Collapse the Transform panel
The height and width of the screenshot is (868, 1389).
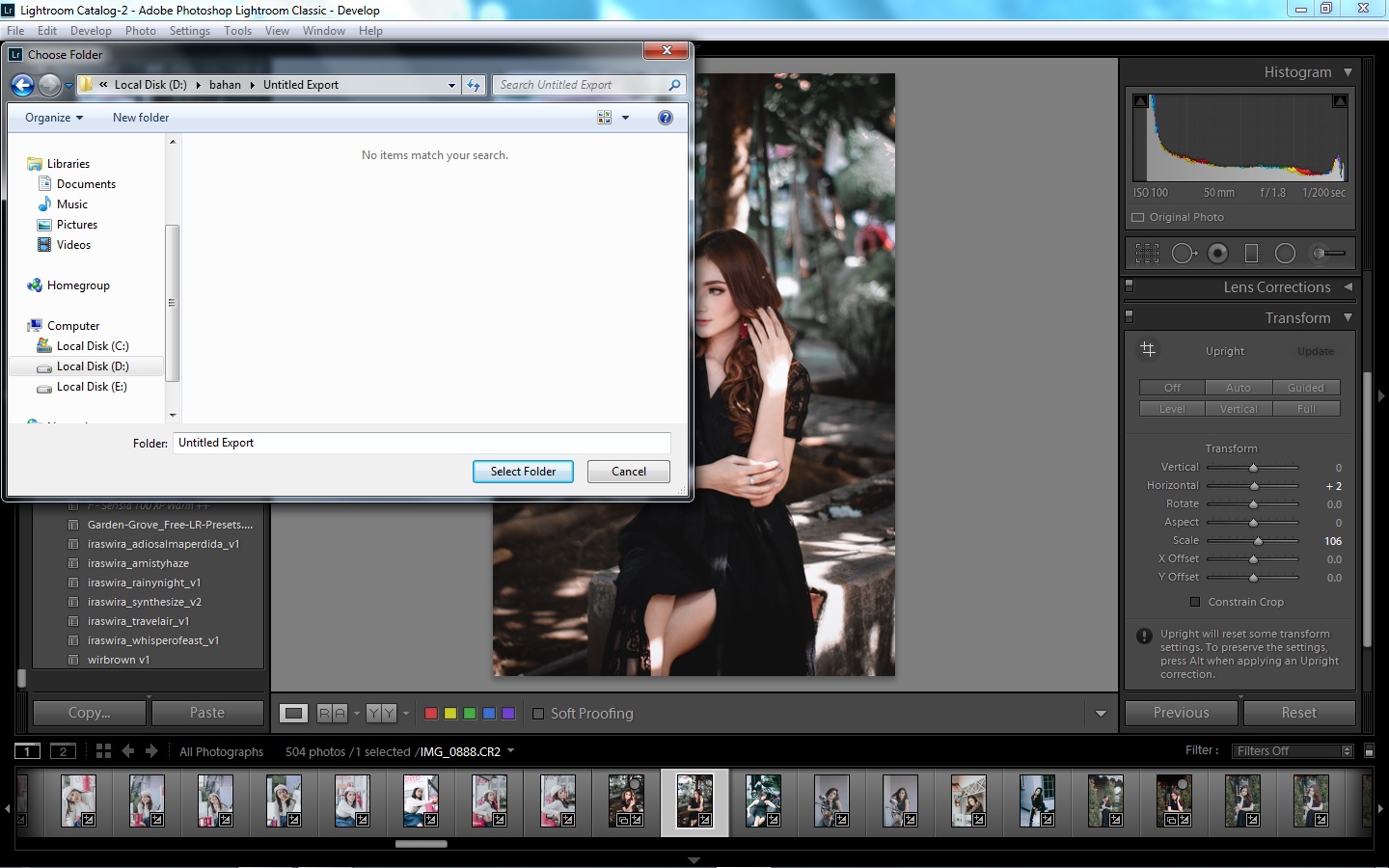tap(1348, 317)
